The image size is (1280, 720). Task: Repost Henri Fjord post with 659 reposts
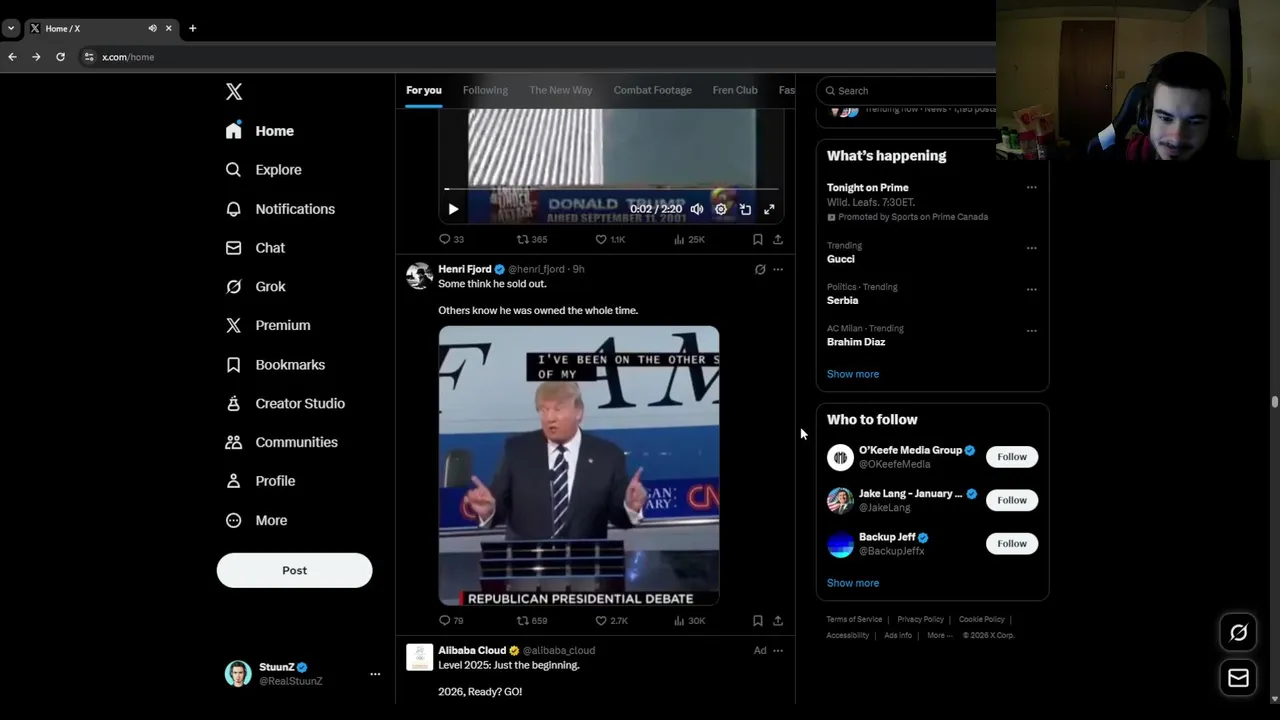pyautogui.click(x=531, y=621)
